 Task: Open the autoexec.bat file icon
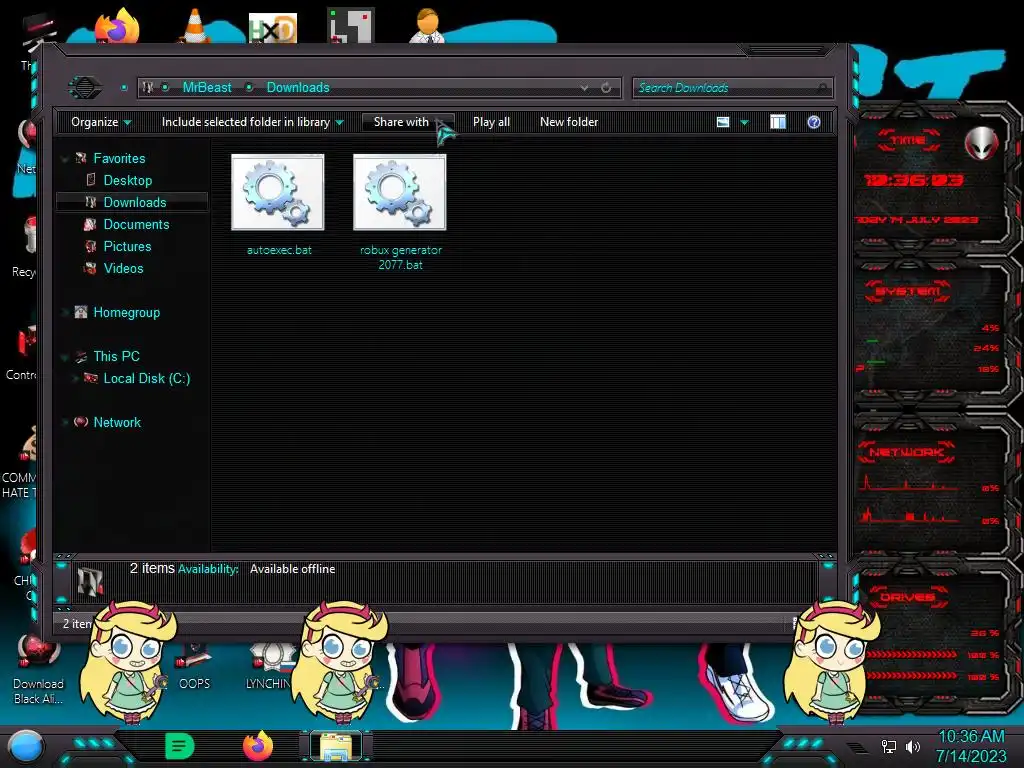click(278, 192)
